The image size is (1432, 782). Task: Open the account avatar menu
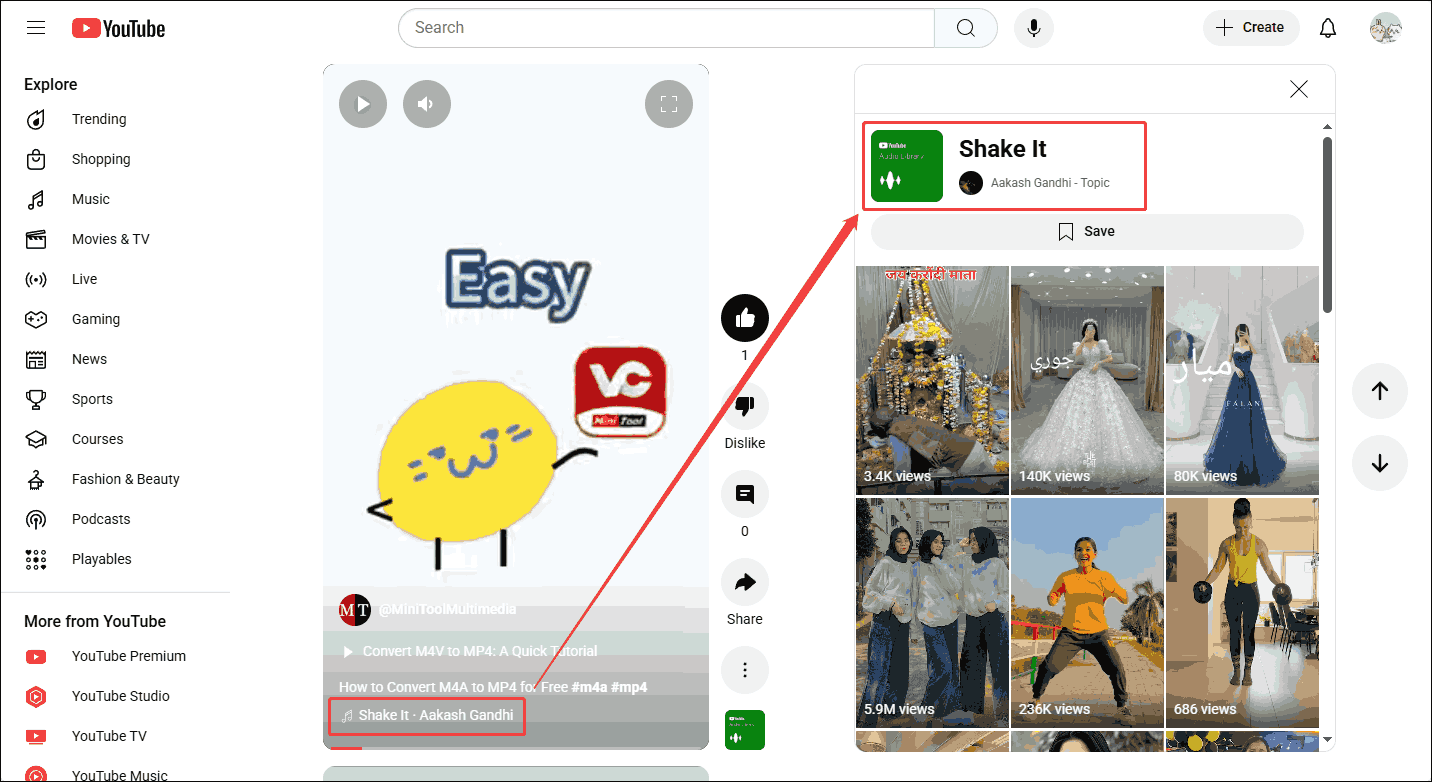(1385, 28)
